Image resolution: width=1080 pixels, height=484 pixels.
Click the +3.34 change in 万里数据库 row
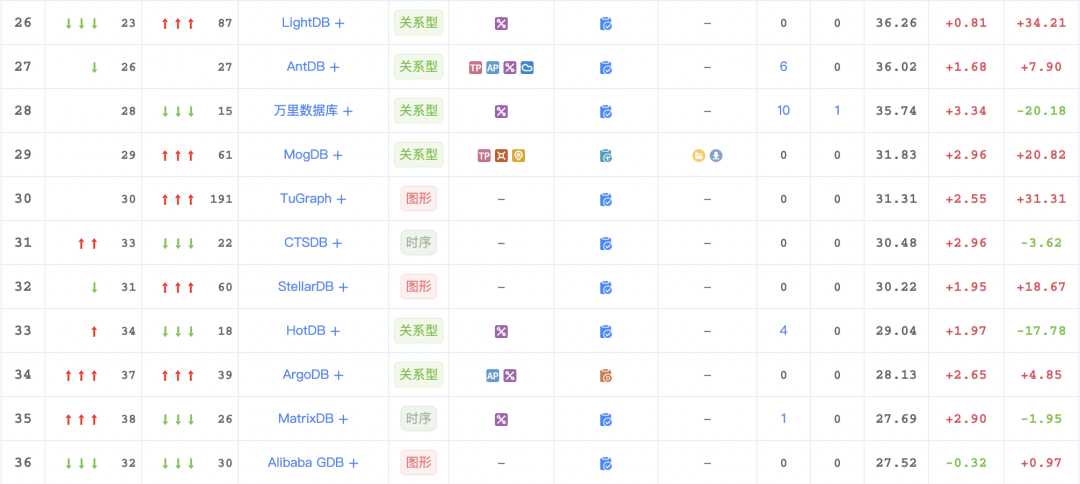tap(966, 111)
